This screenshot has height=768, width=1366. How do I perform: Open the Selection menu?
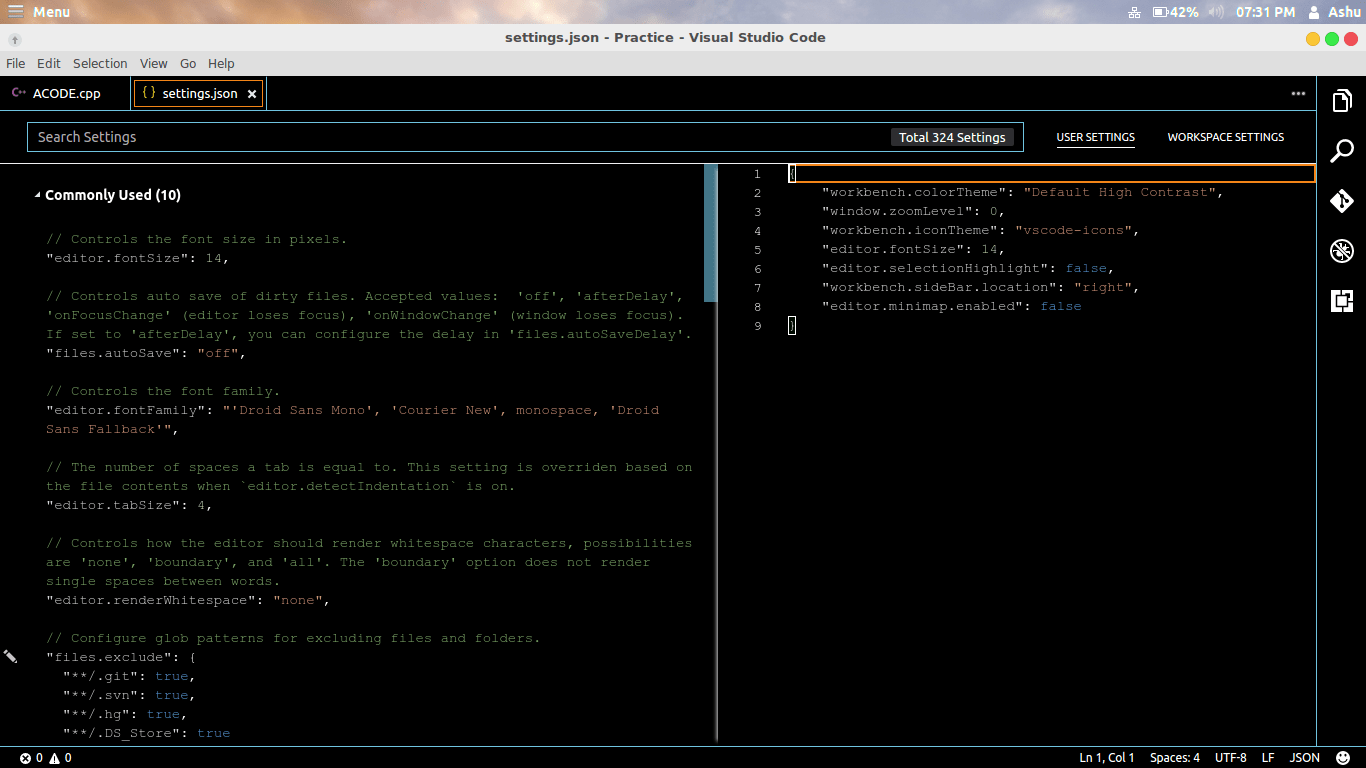click(x=100, y=63)
